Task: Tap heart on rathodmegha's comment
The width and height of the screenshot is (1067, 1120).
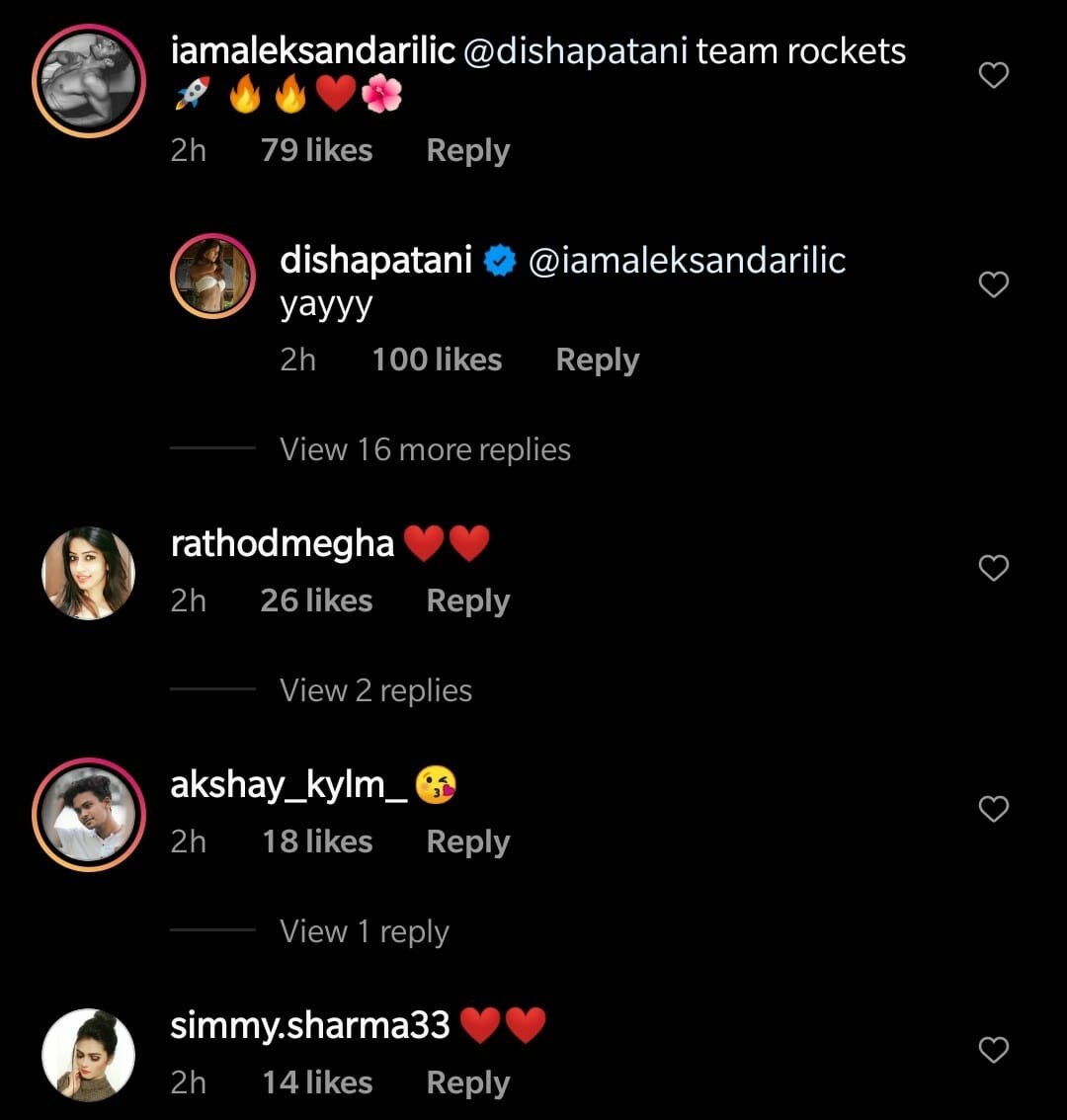Action: (993, 568)
